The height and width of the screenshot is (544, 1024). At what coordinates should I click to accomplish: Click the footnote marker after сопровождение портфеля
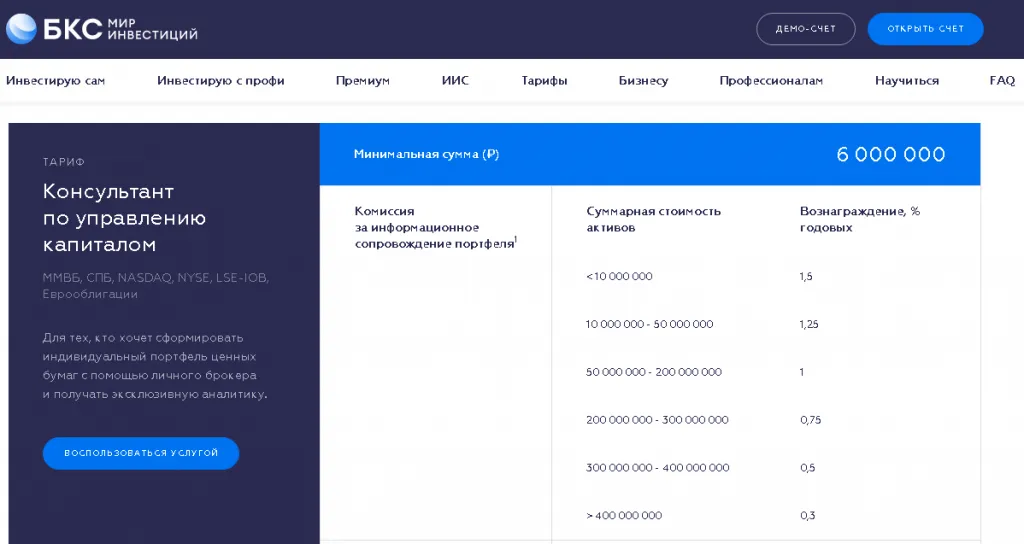click(515, 240)
